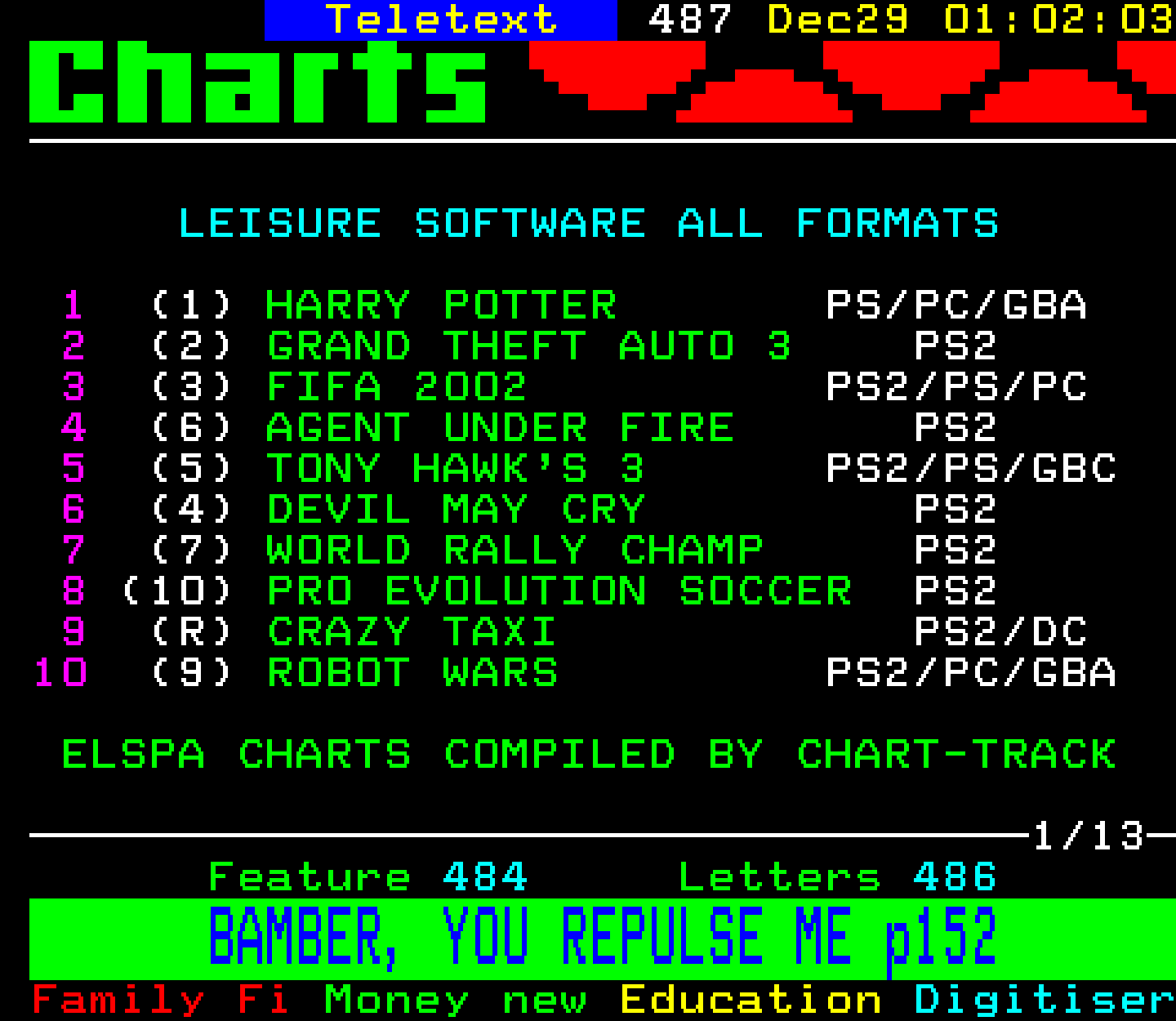Screen dimensions: 1176x1021
Task: Choose the cyan Digitiser fastext link
Action: tap(1045, 1001)
